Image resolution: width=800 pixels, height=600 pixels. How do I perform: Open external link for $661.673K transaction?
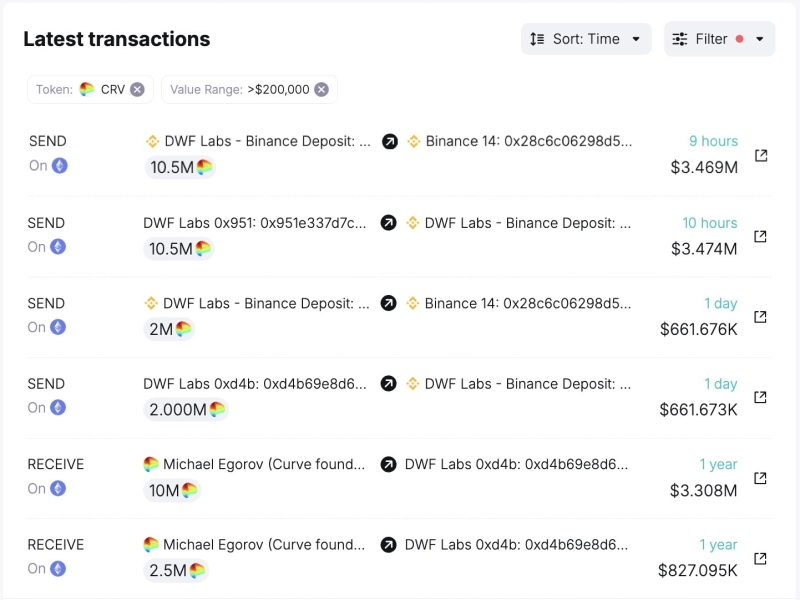tap(761, 398)
